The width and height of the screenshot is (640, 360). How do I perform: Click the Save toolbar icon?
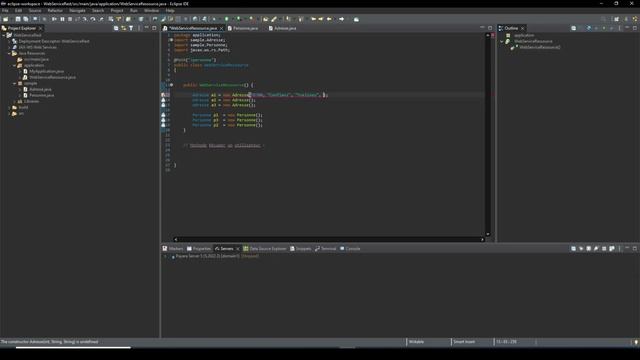point(18,19)
